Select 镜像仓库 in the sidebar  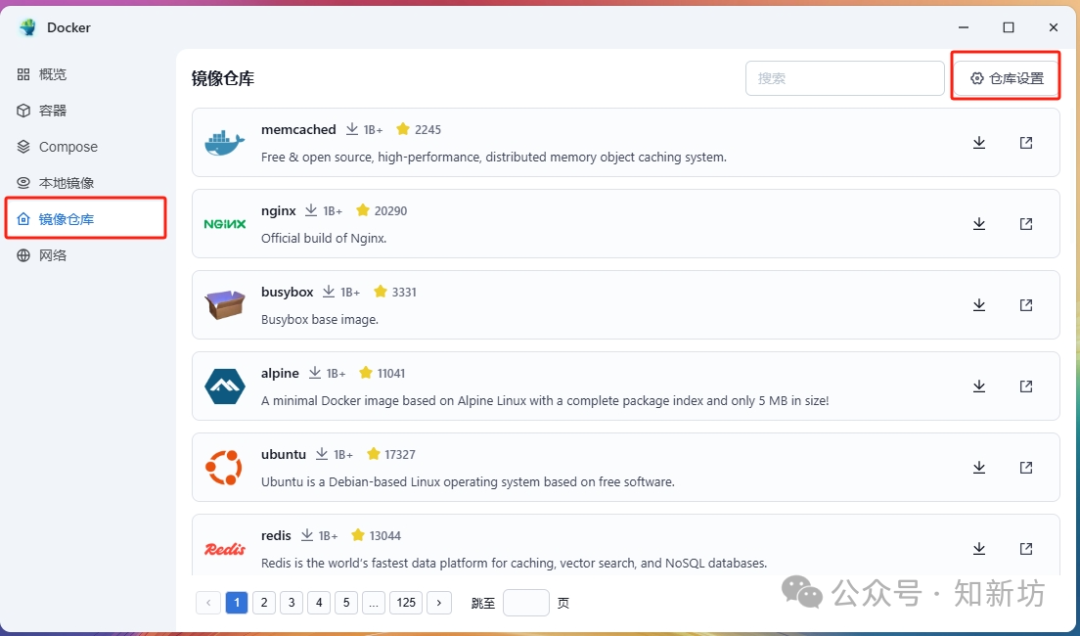(85, 218)
